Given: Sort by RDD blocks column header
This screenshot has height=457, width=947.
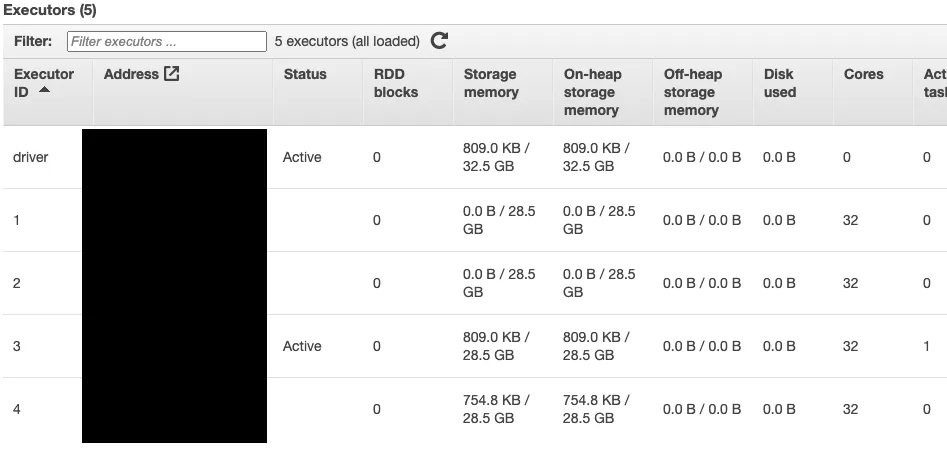Looking at the screenshot, I should click(x=396, y=83).
